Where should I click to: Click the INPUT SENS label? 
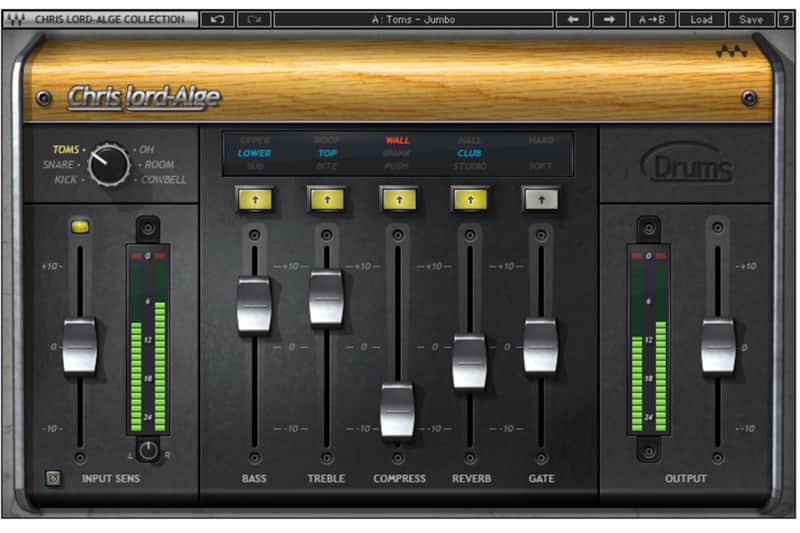(x=111, y=478)
